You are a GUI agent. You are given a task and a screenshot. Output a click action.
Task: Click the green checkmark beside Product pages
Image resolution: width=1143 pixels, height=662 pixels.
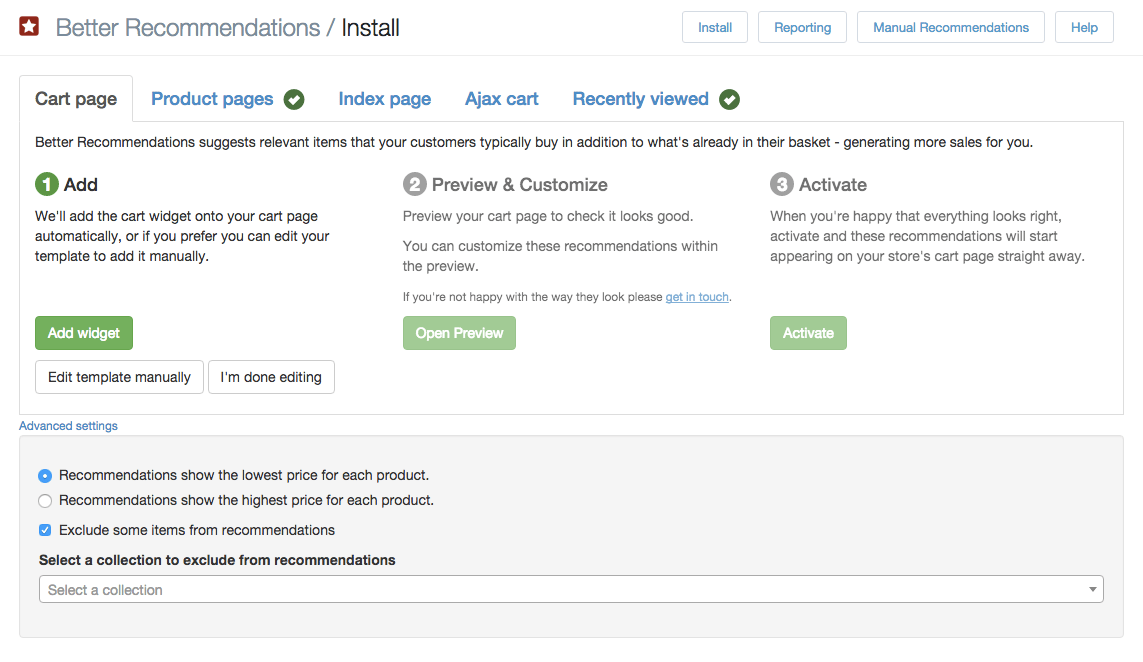(x=294, y=99)
